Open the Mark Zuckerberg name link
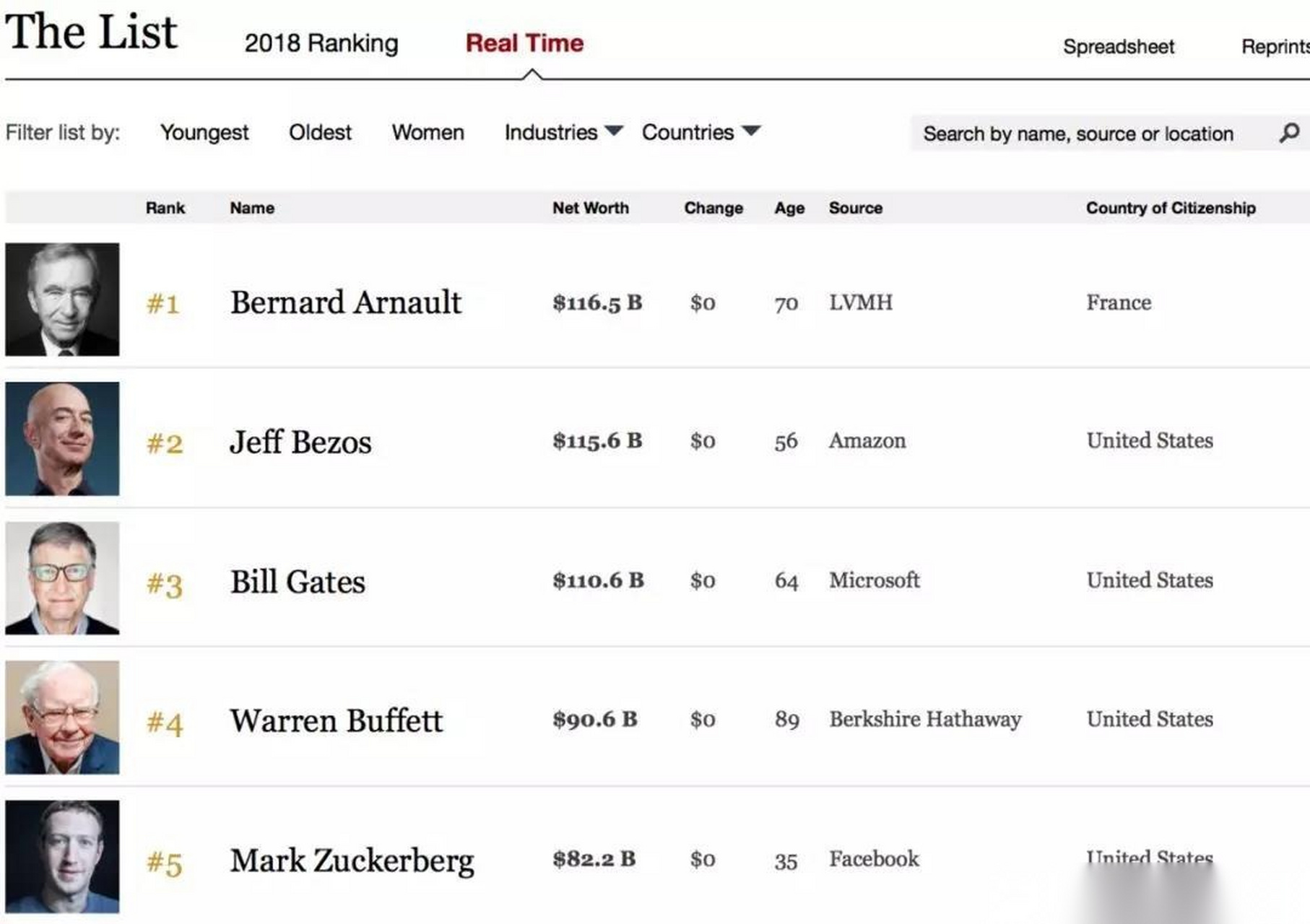 [x=352, y=860]
